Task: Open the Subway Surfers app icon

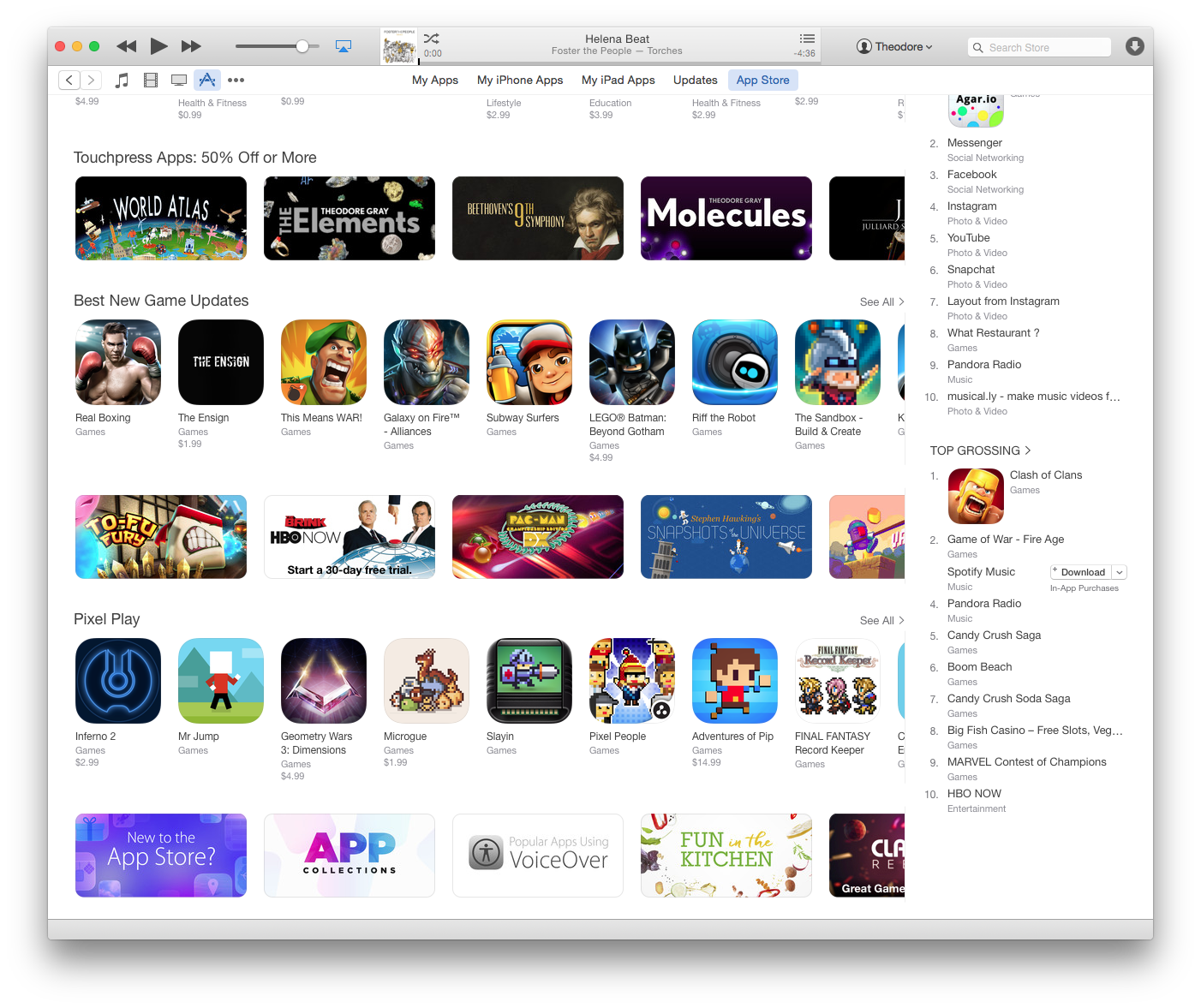Action: pos(529,362)
